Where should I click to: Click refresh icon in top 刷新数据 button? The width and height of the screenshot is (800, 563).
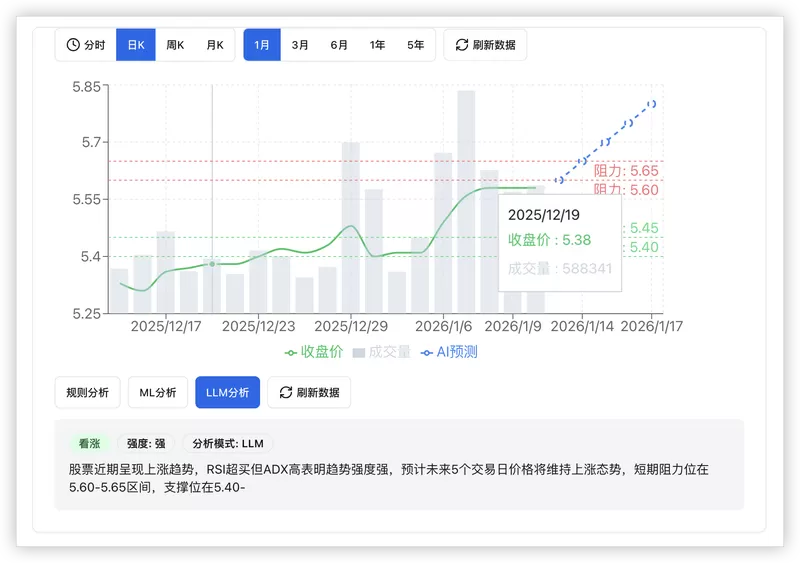(x=462, y=45)
